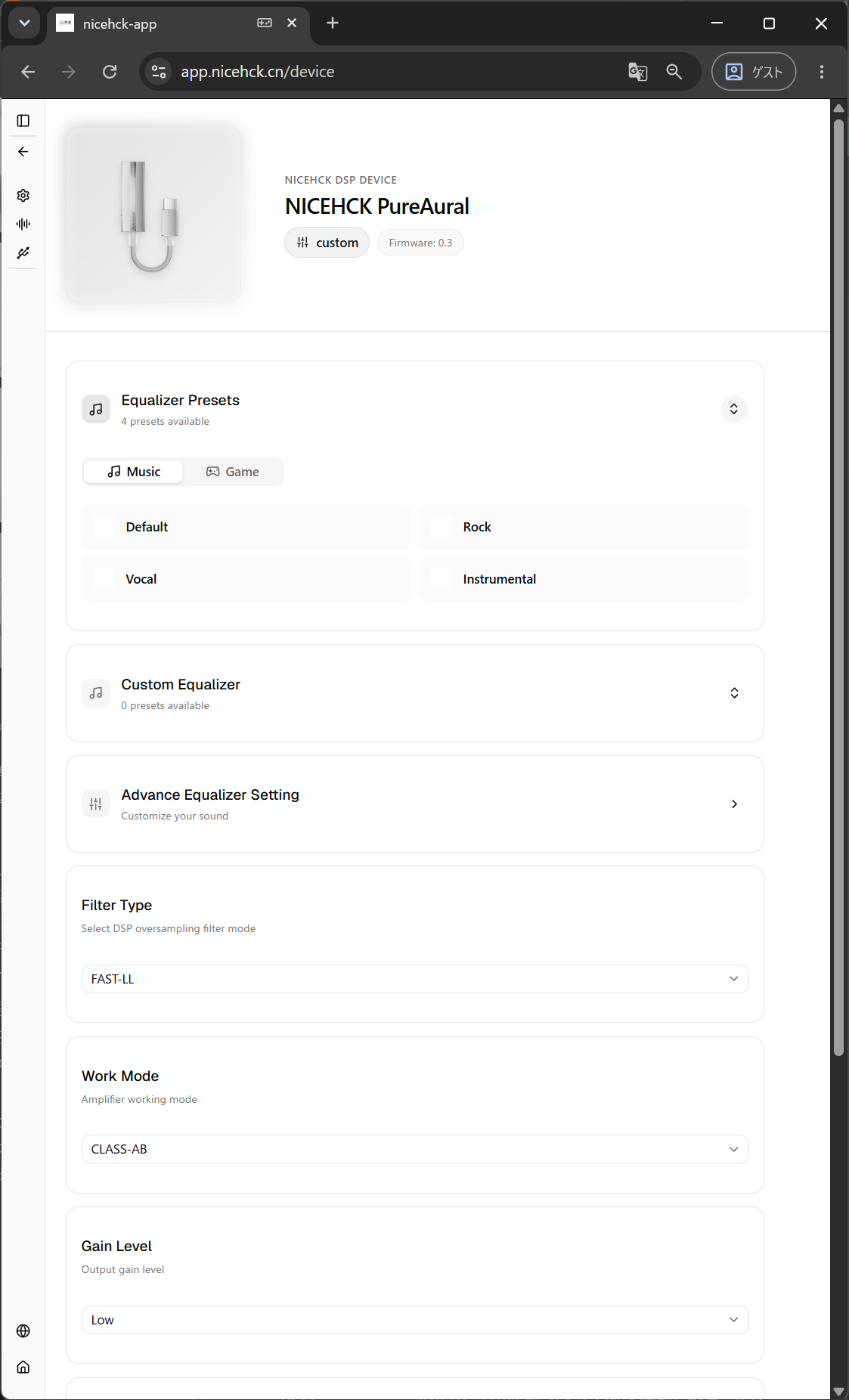Select the Default equalizer preset

click(246, 527)
